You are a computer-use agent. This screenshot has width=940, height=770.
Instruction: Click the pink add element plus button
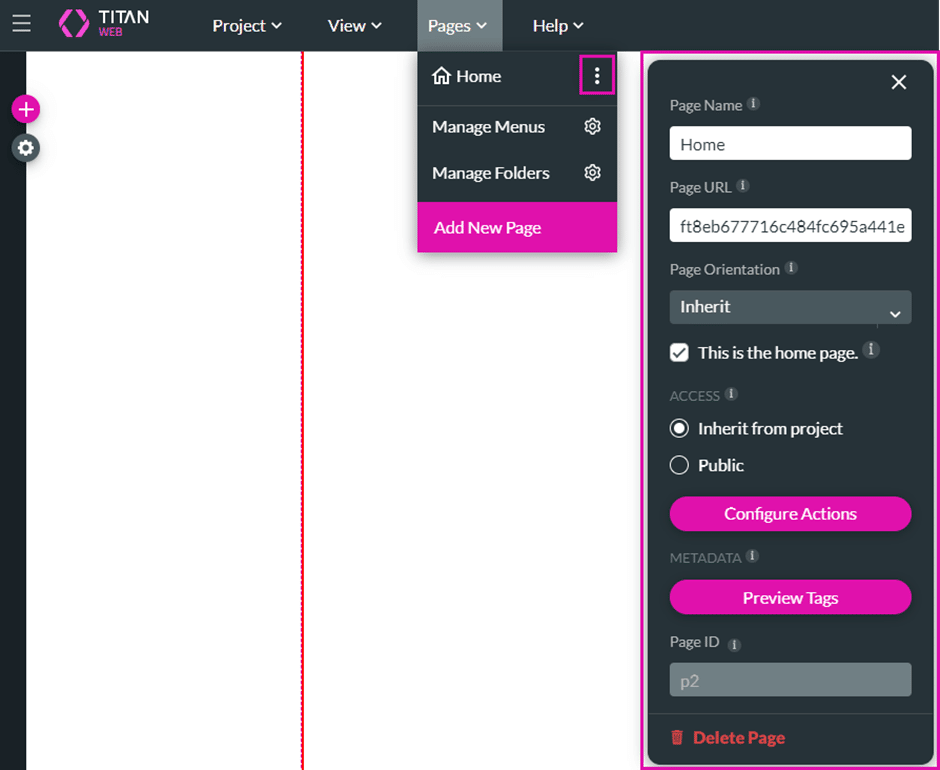click(26, 109)
